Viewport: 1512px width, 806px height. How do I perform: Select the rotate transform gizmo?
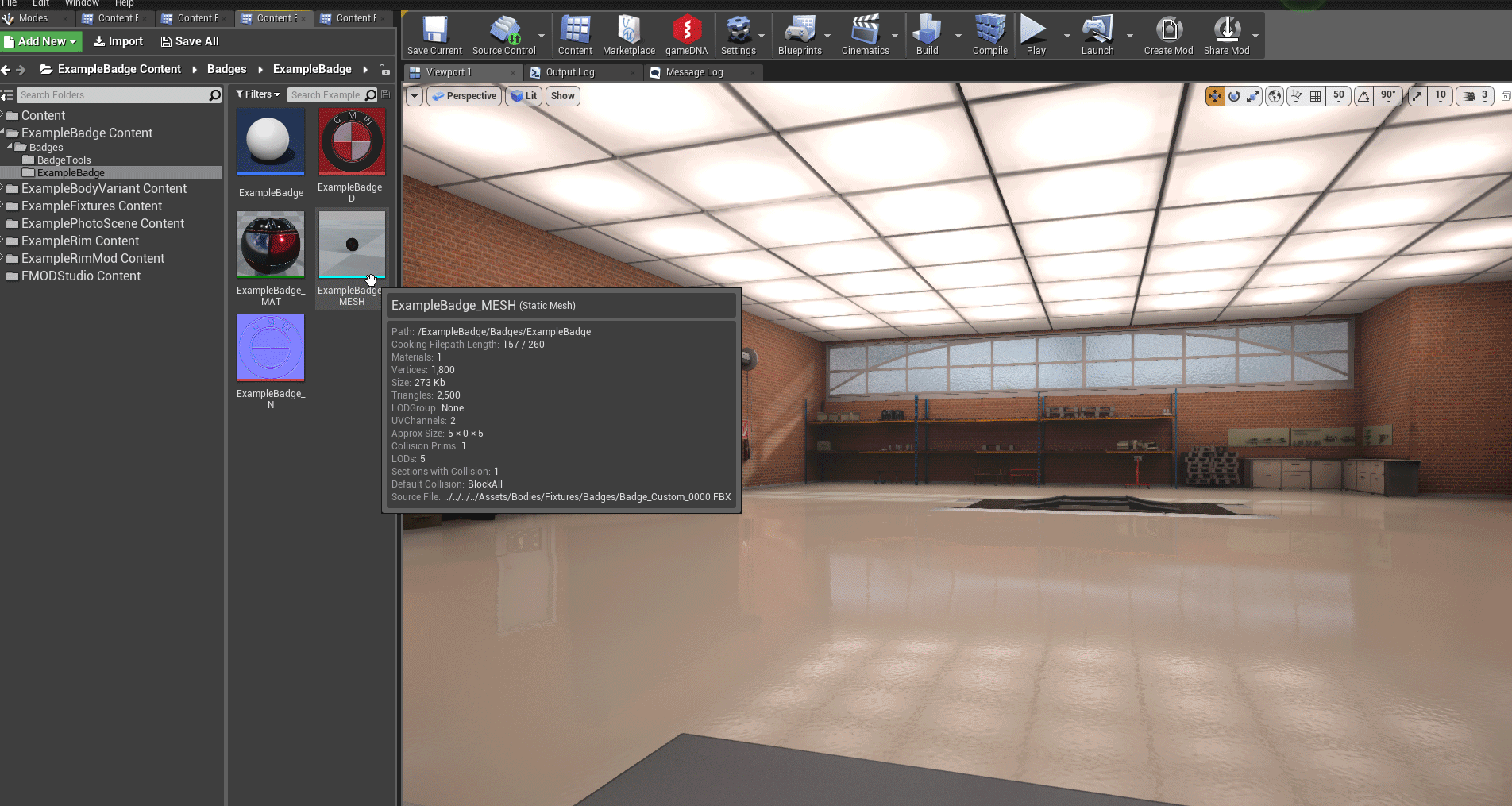[1234, 96]
